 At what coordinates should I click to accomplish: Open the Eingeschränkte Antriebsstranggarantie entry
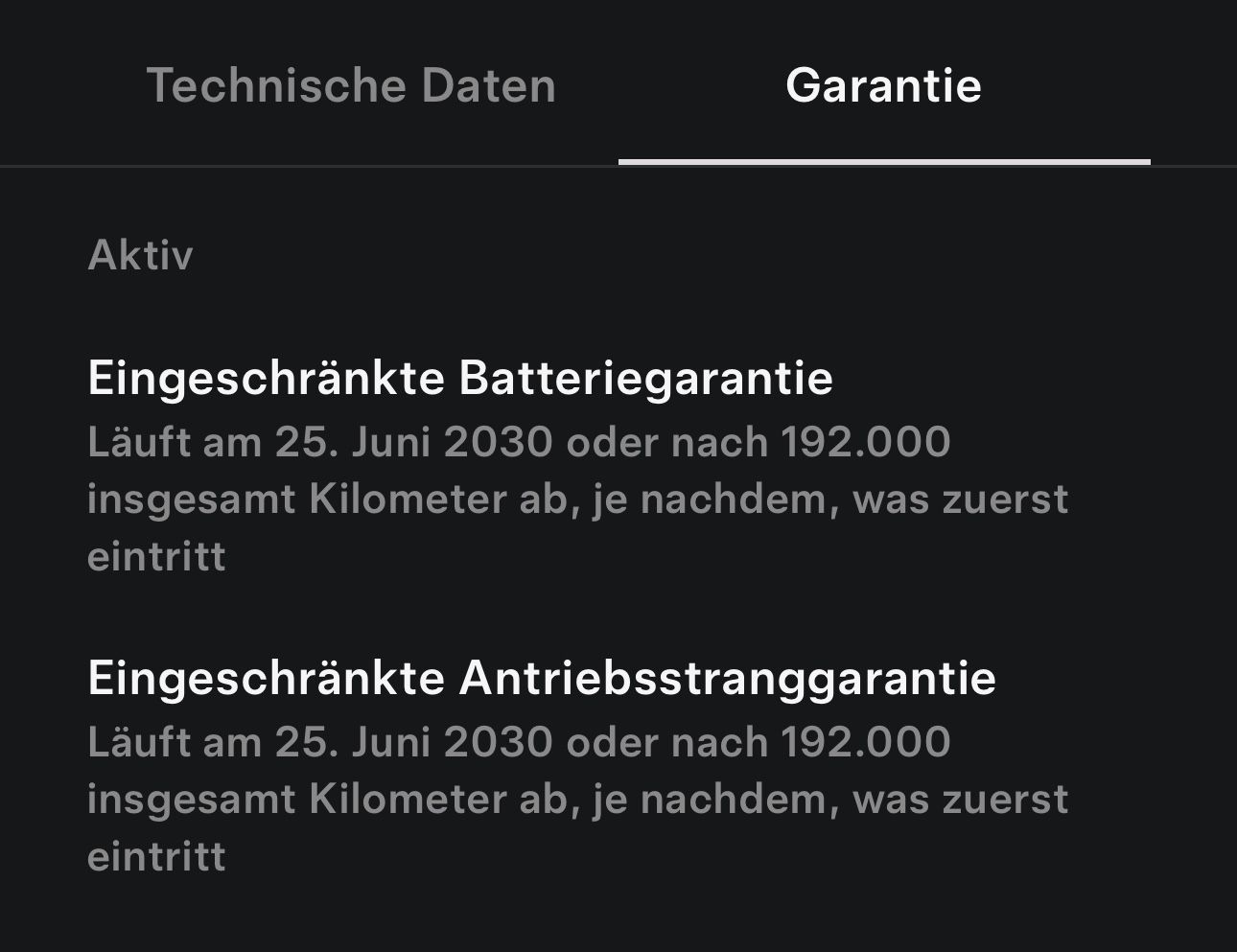coord(542,677)
